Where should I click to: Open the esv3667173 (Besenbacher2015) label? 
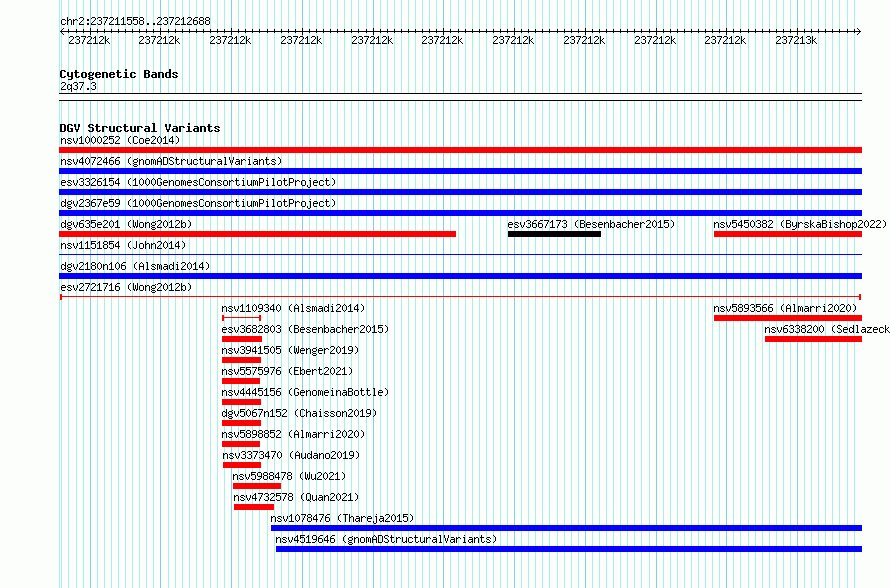click(x=591, y=224)
